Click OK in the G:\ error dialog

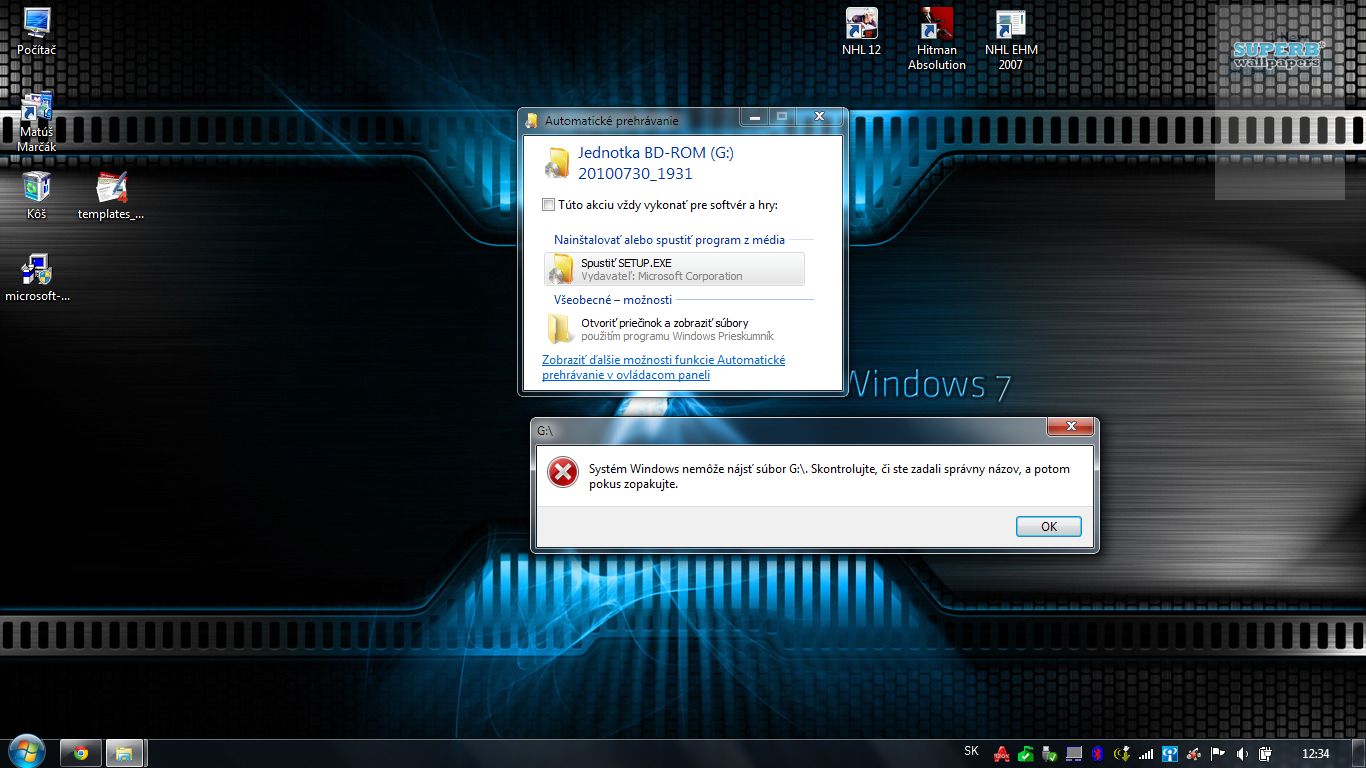coord(1048,527)
